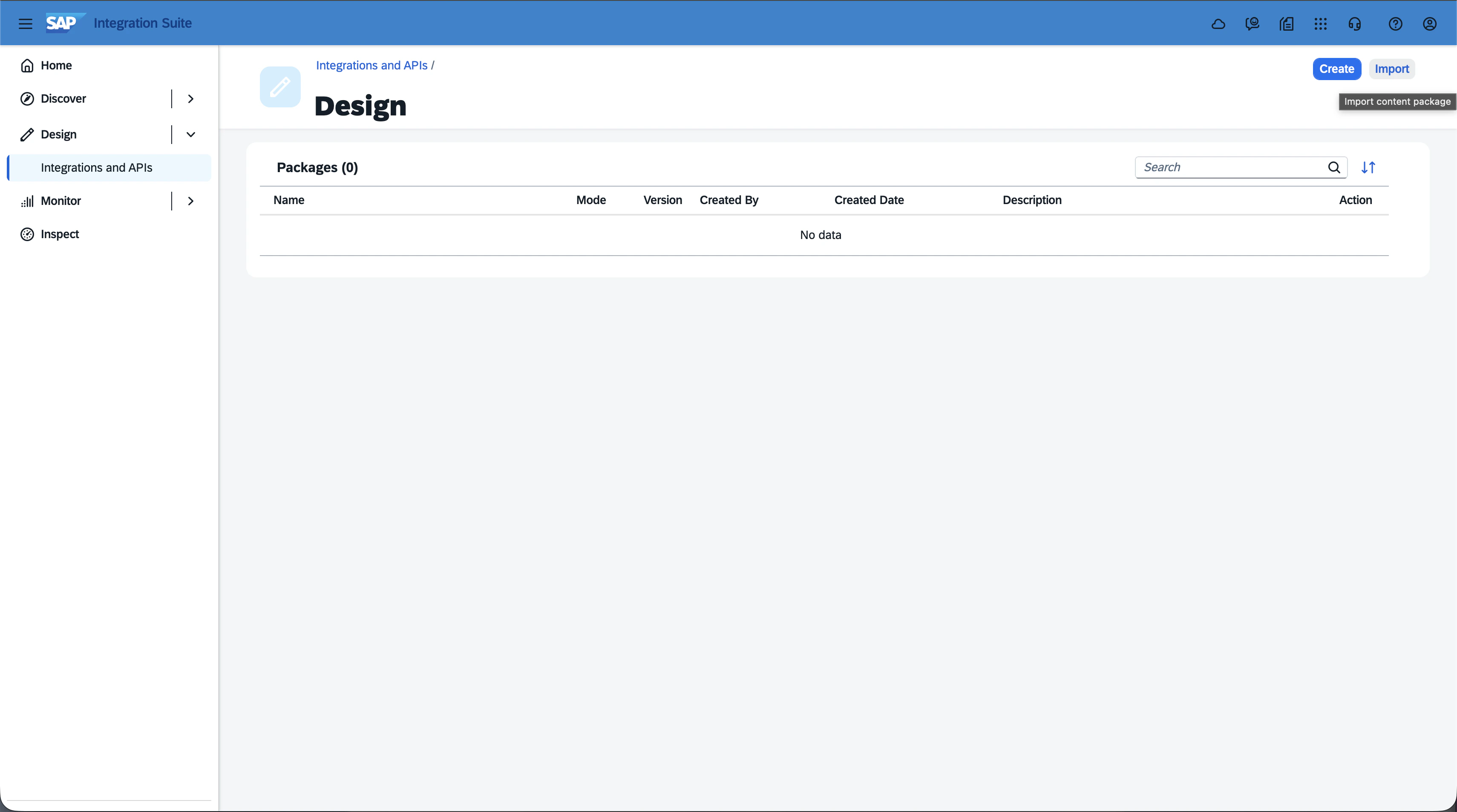Trigger search with the magnifier icon
This screenshot has height=812, width=1457.
coord(1335,167)
